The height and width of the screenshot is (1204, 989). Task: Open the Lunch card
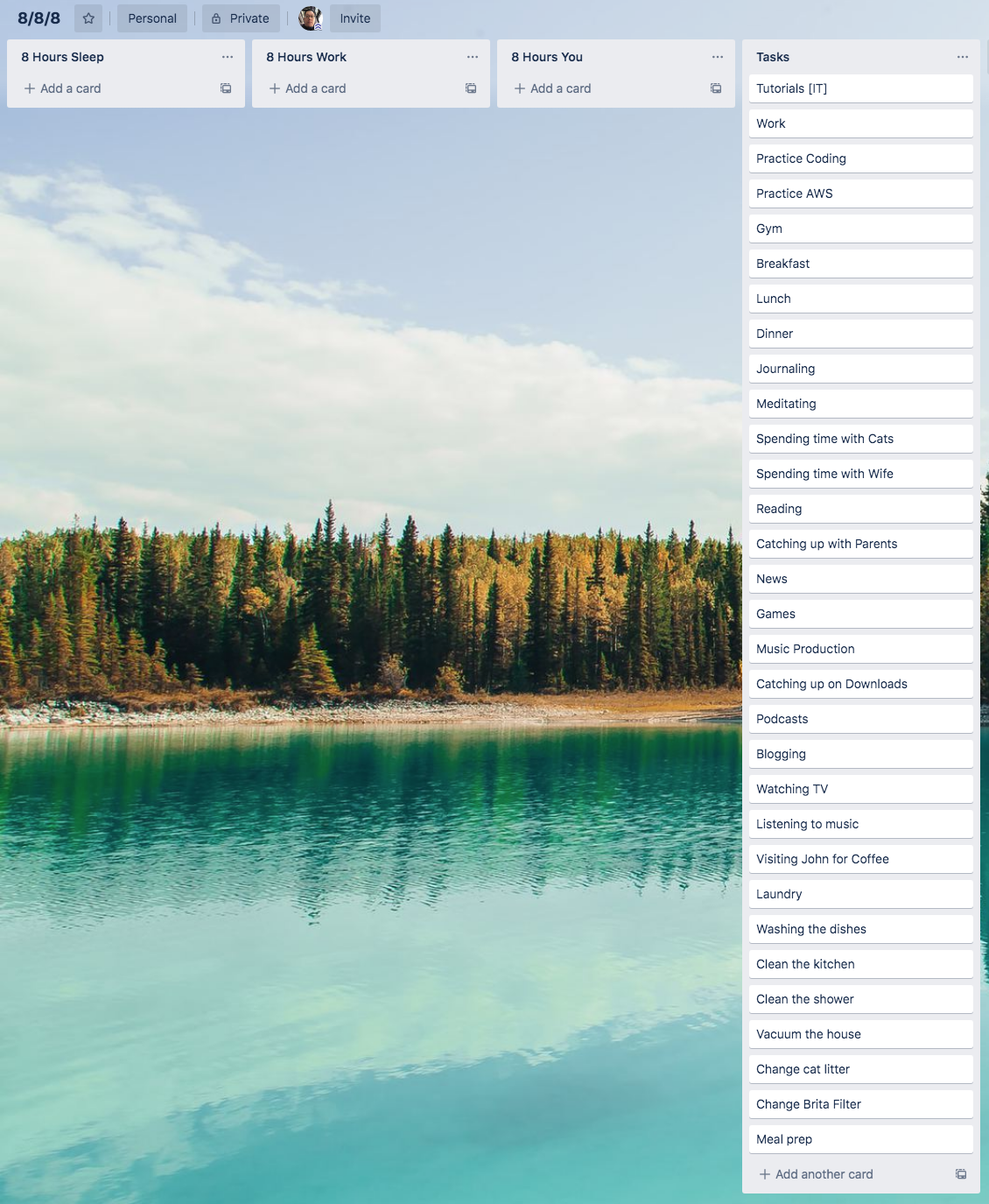point(861,299)
